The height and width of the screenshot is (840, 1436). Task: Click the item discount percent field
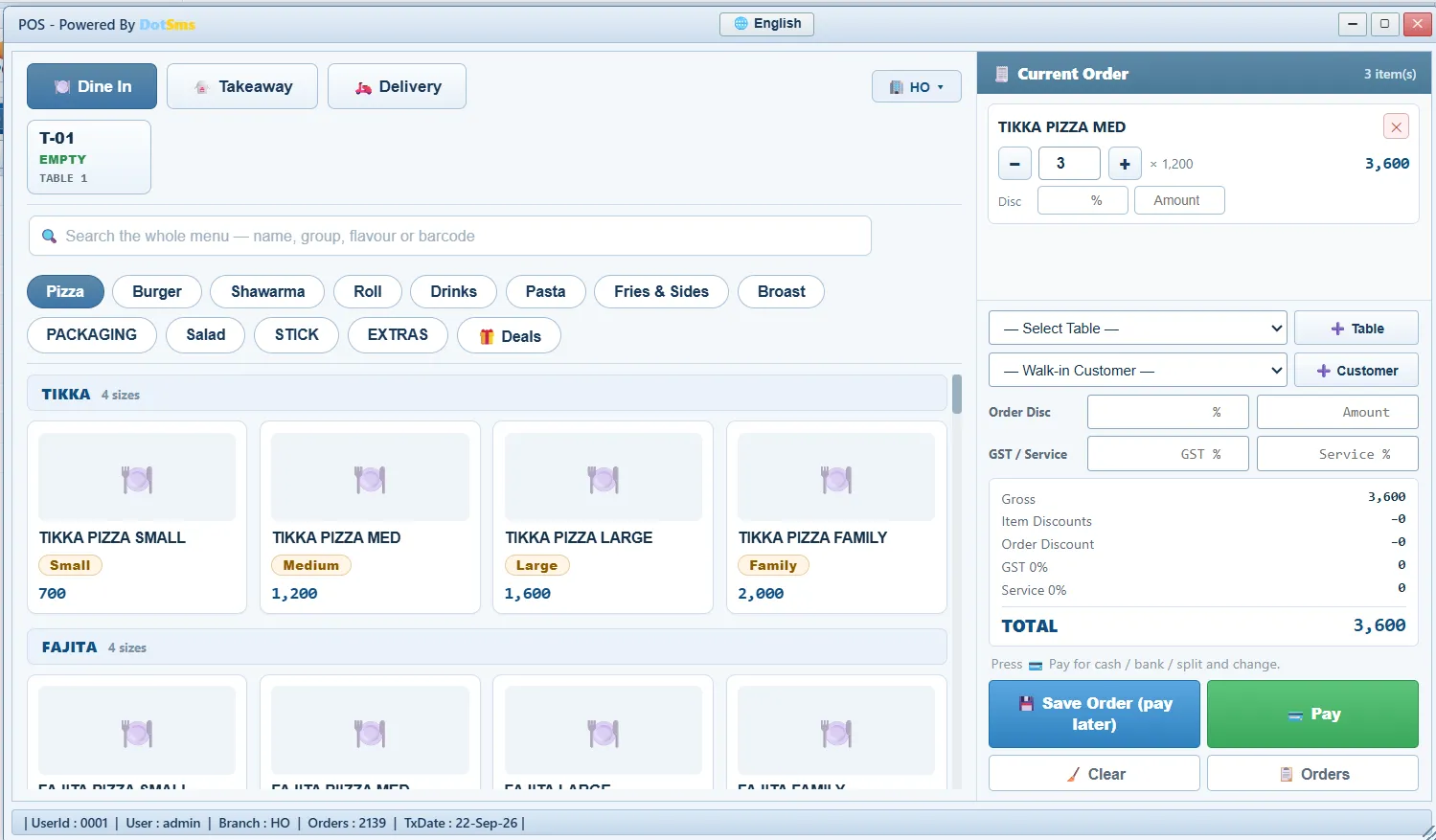1083,200
